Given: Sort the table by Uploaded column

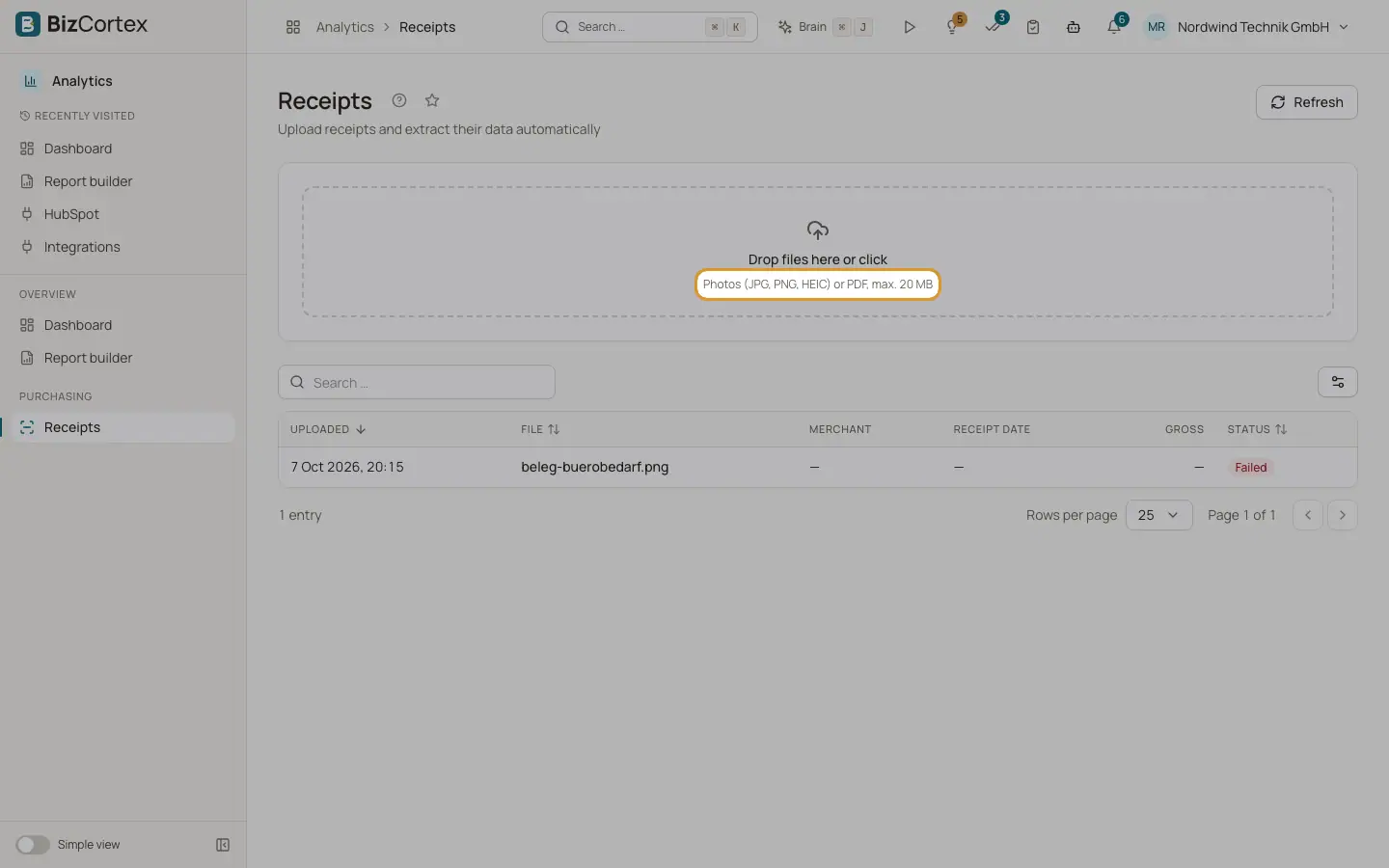Looking at the screenshot, I should (x=328, y=429).
